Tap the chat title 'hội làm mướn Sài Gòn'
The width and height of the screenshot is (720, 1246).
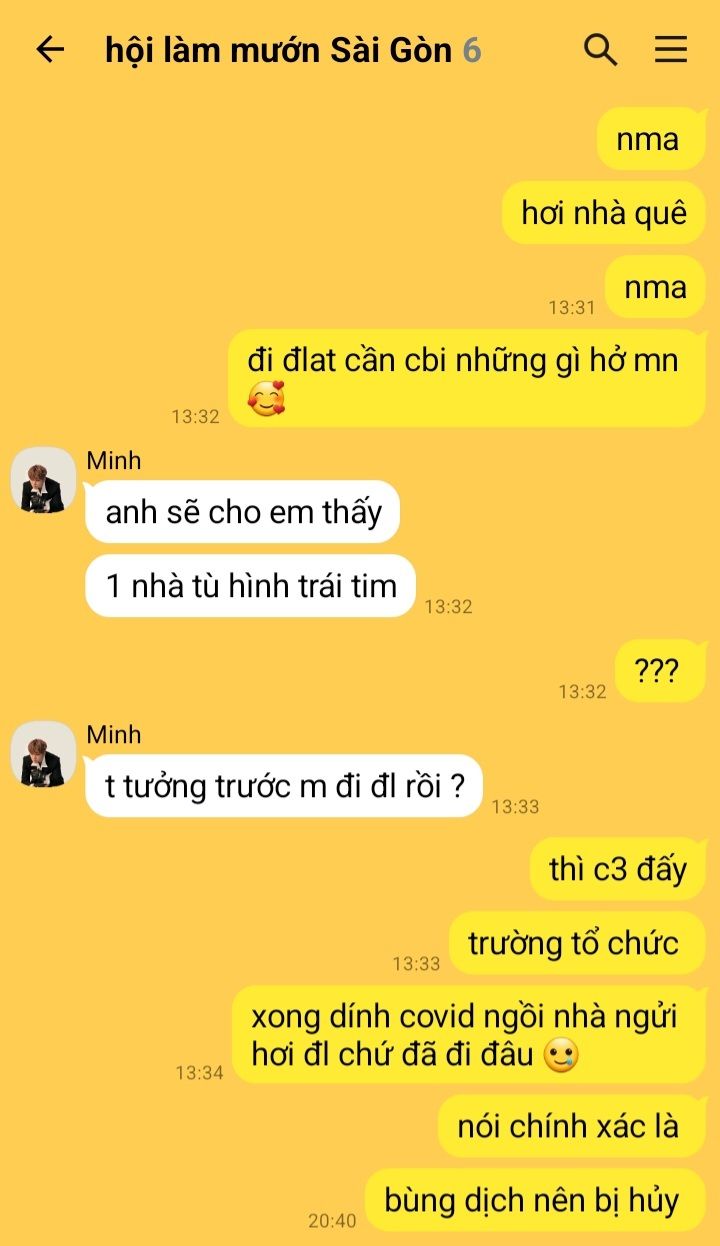tap(279, 50)
